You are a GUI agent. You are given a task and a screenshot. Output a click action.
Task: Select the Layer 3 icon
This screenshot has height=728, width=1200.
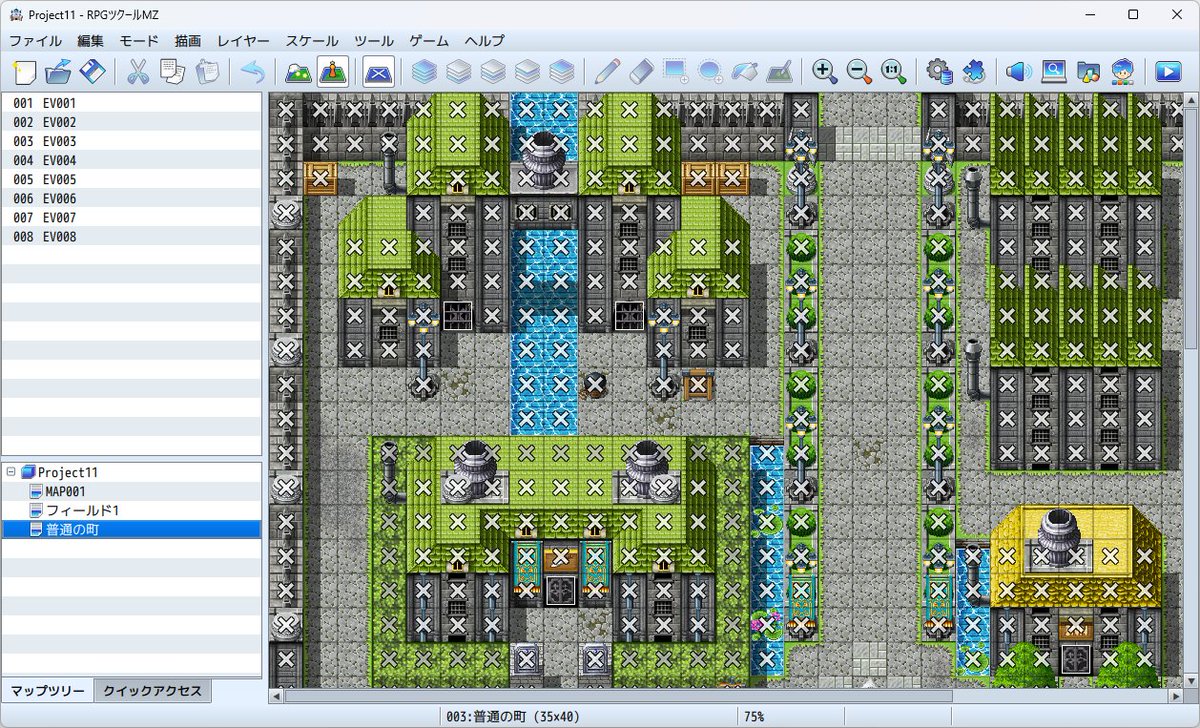pos(527,71)
